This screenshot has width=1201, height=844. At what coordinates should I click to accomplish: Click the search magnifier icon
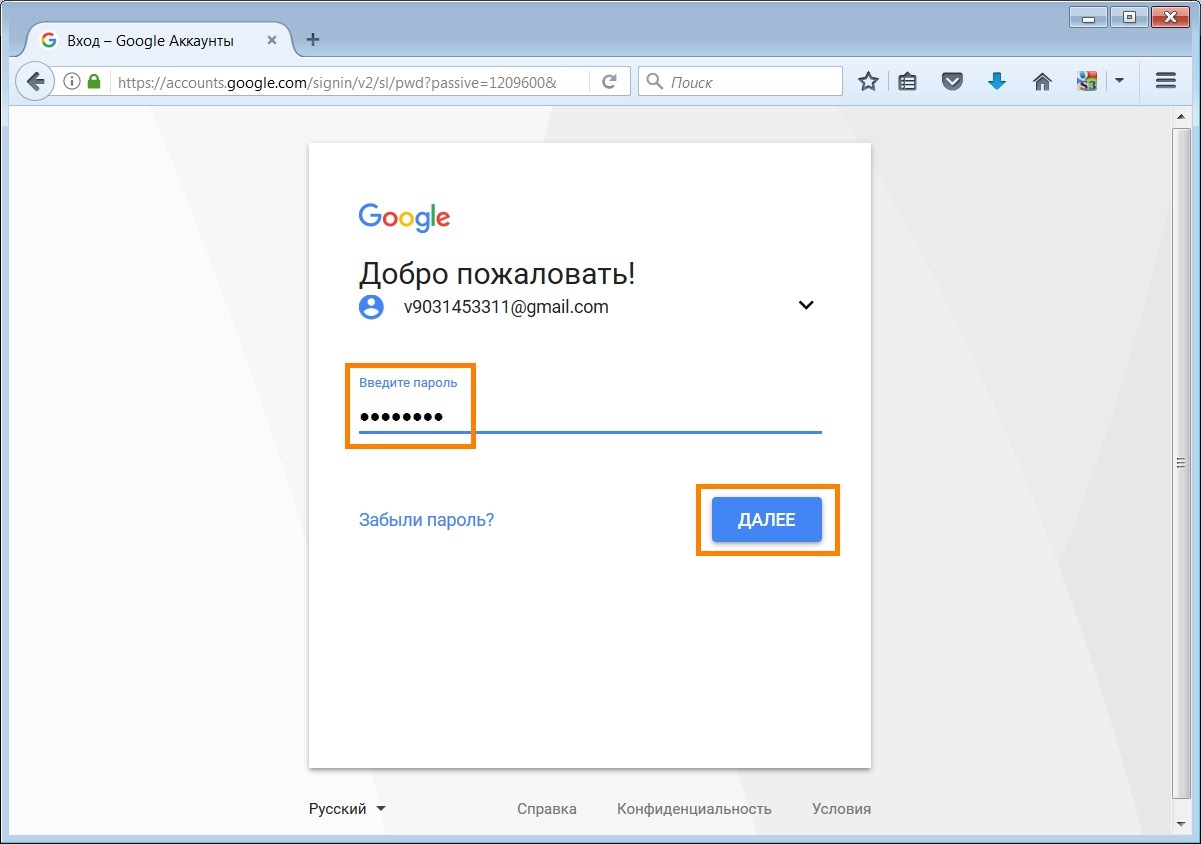tap(655, 82)
